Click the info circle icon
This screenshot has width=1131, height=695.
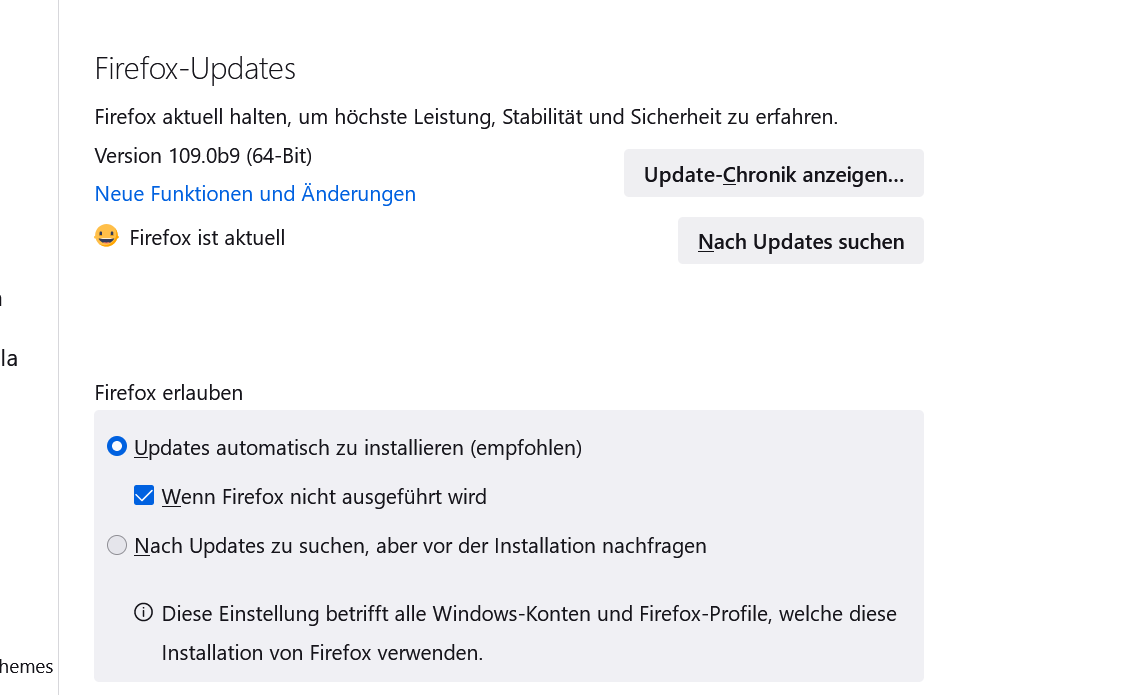pyautogui.click(x=144, y=612)
